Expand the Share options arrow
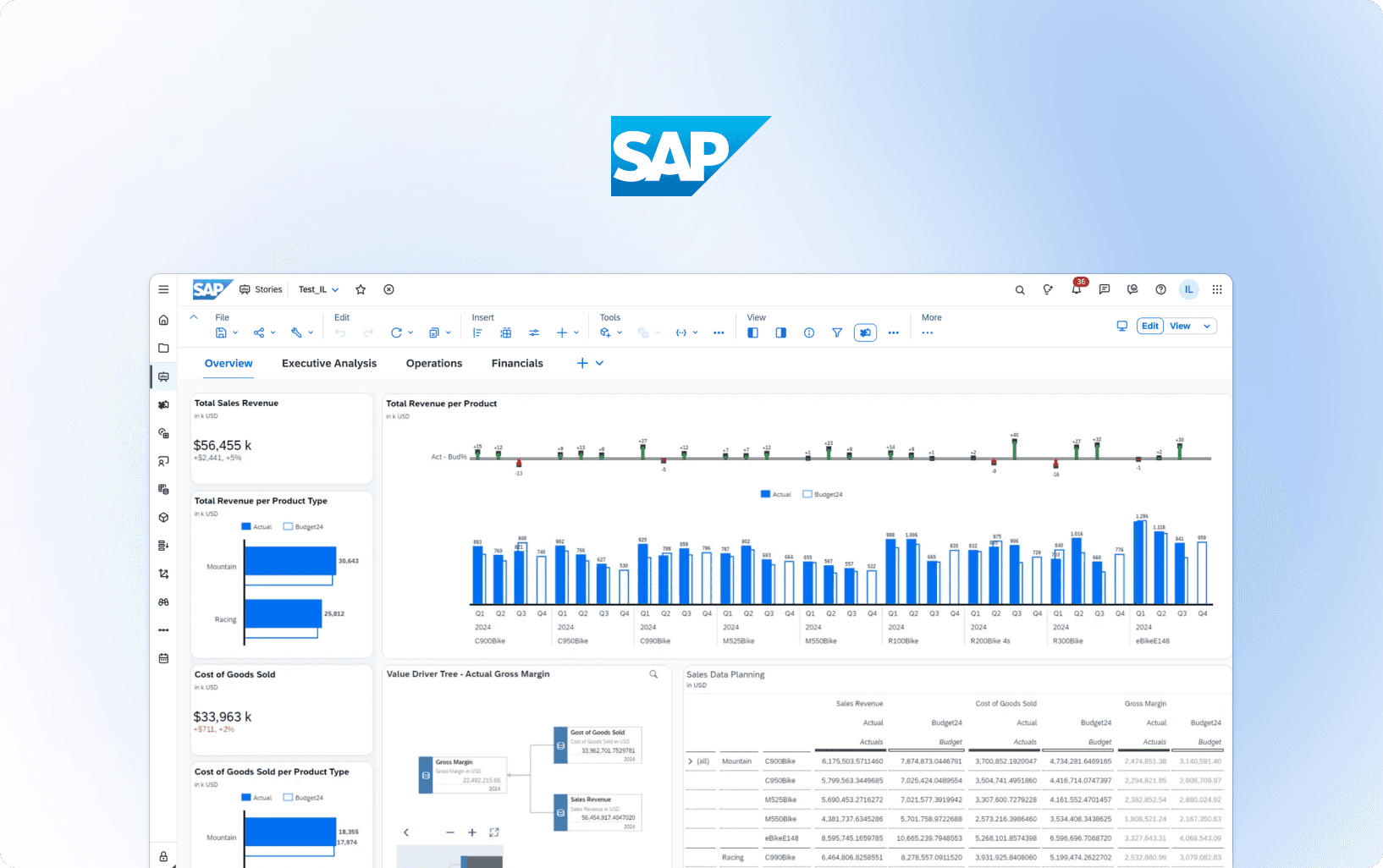Viewport: 1383px width, 868px height. pos(273,332)
